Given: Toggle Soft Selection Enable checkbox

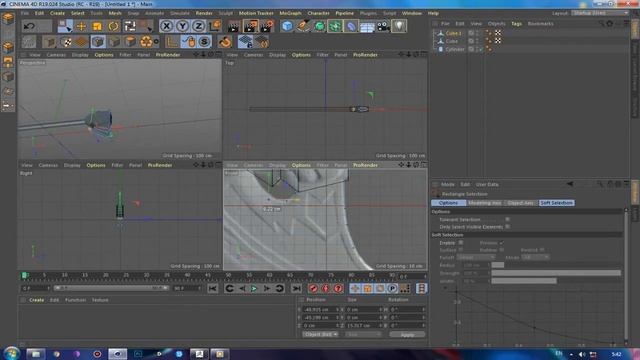Looking at the screenshot, I should pyautogui.click(x=461, y=242).
